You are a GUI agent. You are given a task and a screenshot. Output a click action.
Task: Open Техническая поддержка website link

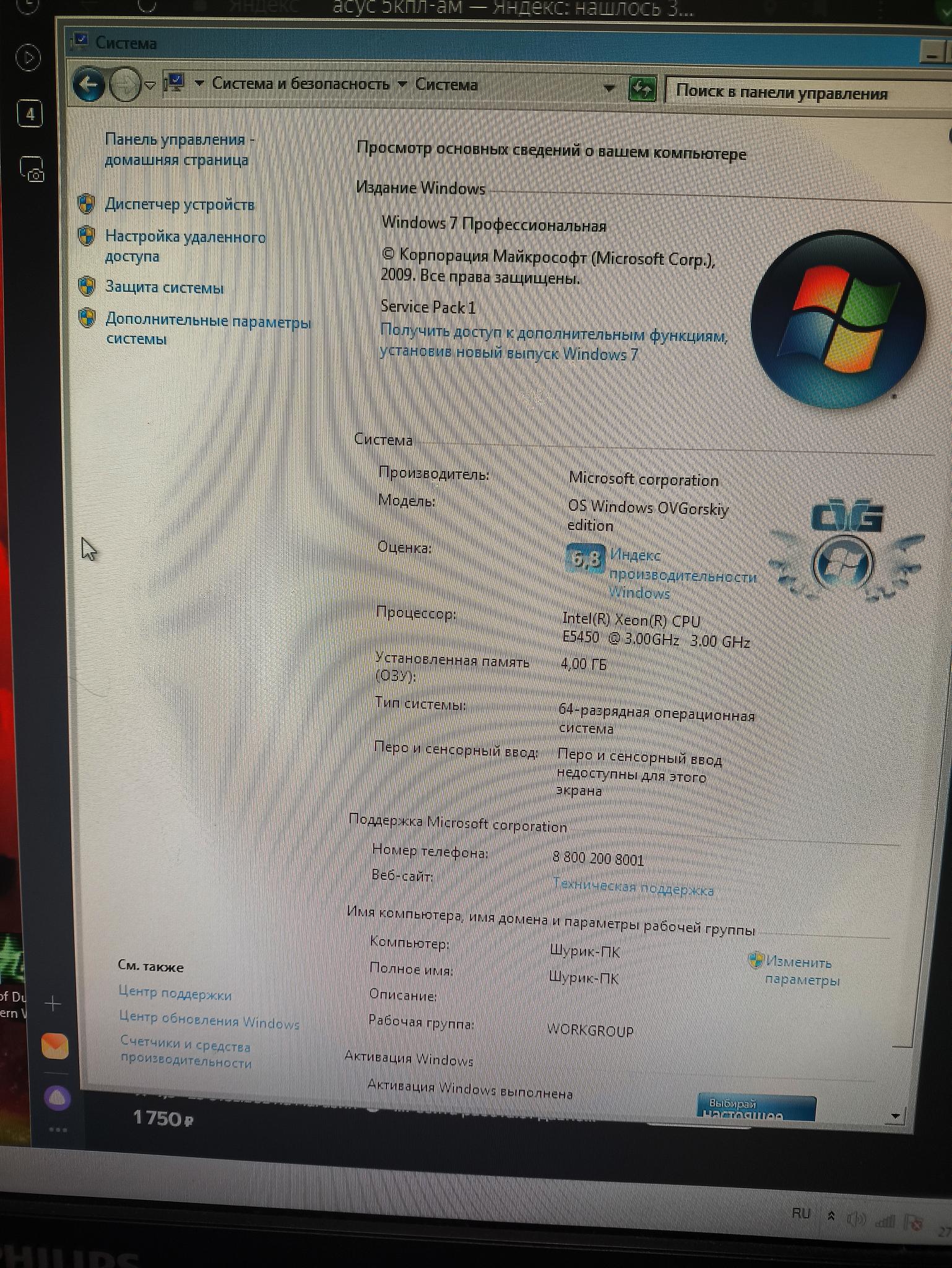pyautogui.click(x=633, y=887)
